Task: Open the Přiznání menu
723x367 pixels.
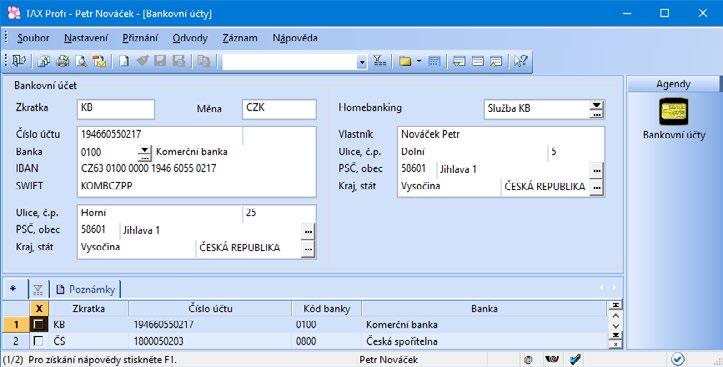Action: coord(140,38)
